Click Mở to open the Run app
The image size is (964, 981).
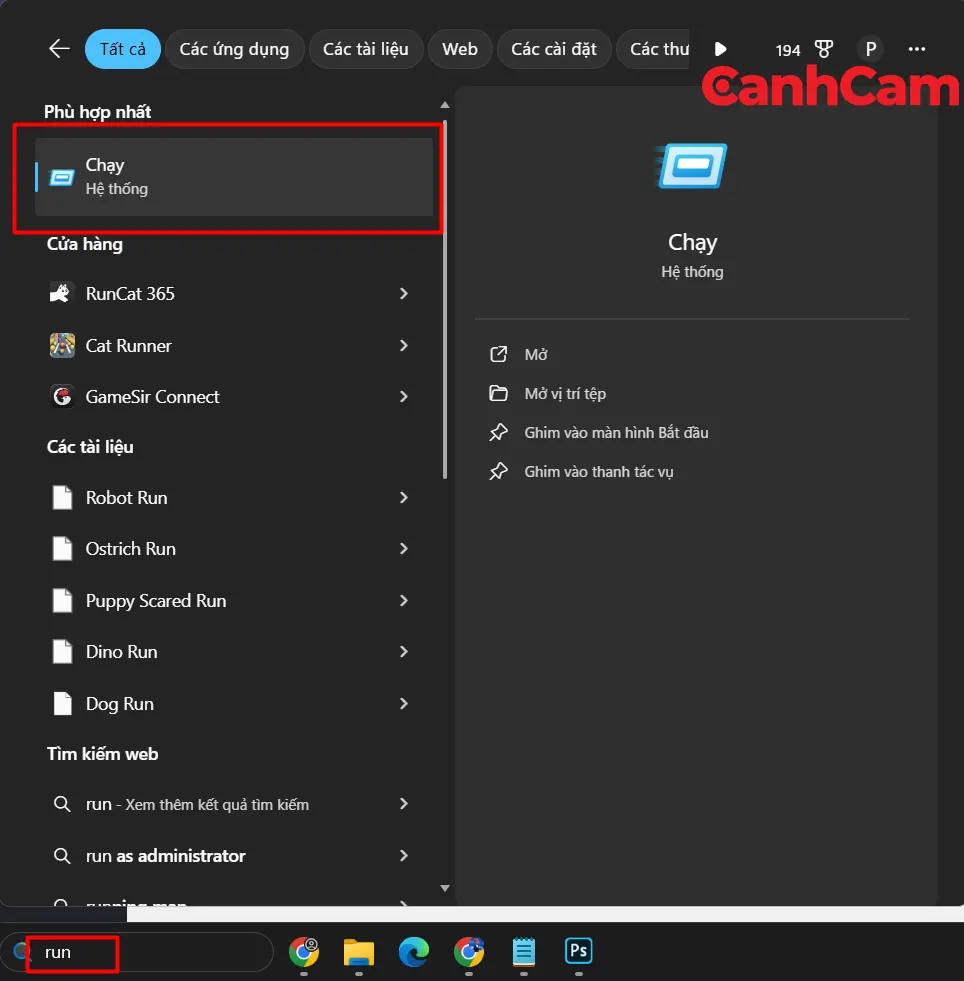pos(536,355)
